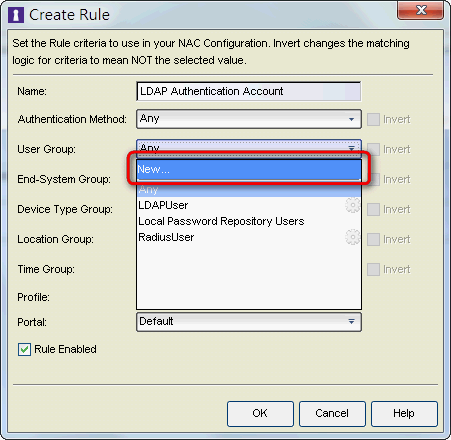Screen dimensions: 451x440
Task: Expand the Portal dropdown showing Default
Action: (x=249, y=322)
